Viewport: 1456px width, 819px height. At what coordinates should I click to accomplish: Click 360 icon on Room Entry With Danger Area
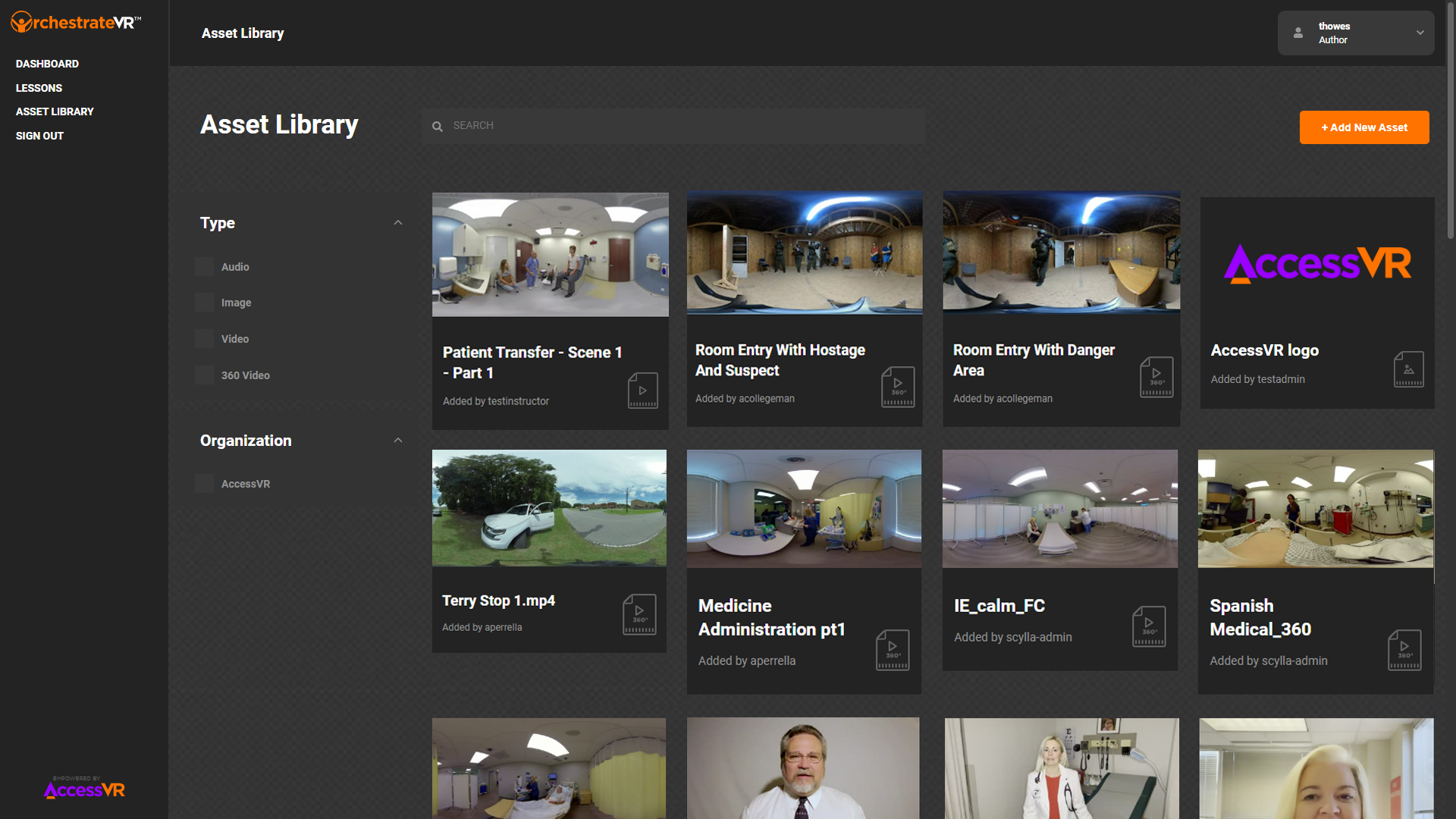point(1156,377)
